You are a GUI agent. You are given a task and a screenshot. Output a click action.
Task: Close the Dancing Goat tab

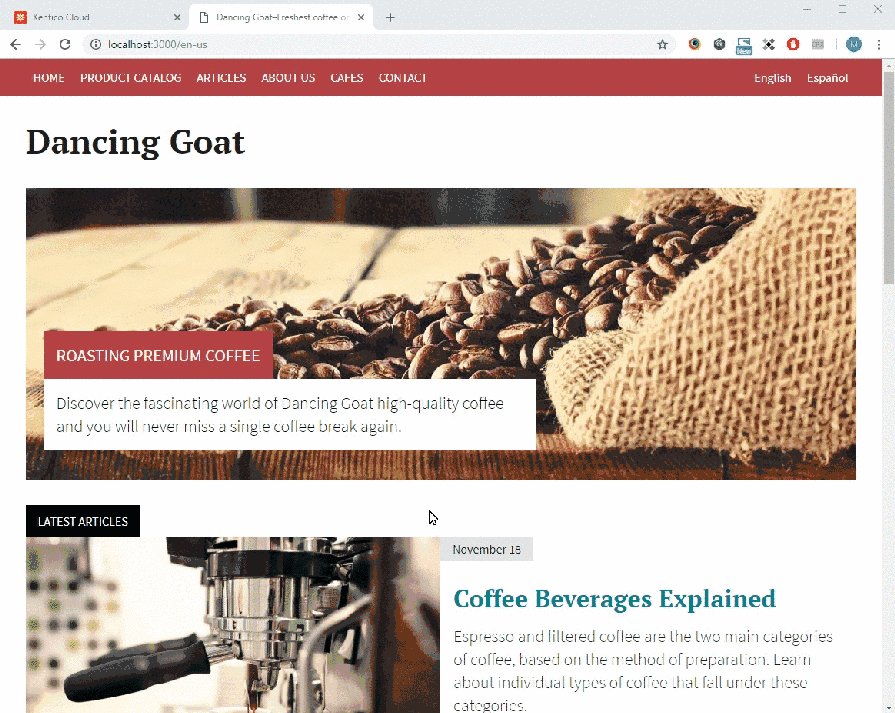361,18
